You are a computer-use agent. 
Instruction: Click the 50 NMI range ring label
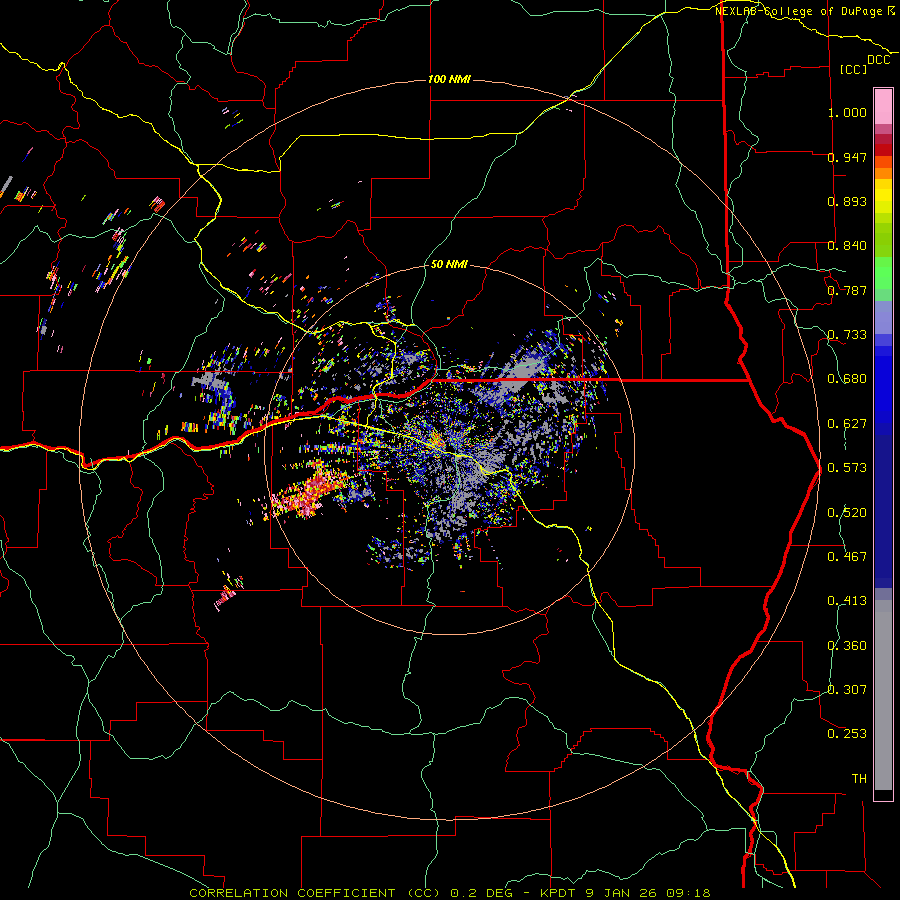coord(449,264)
